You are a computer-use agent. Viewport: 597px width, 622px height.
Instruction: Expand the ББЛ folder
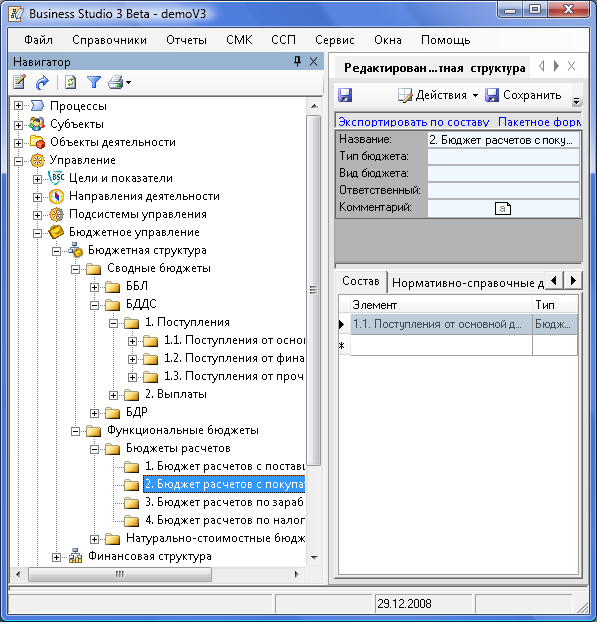94,287
